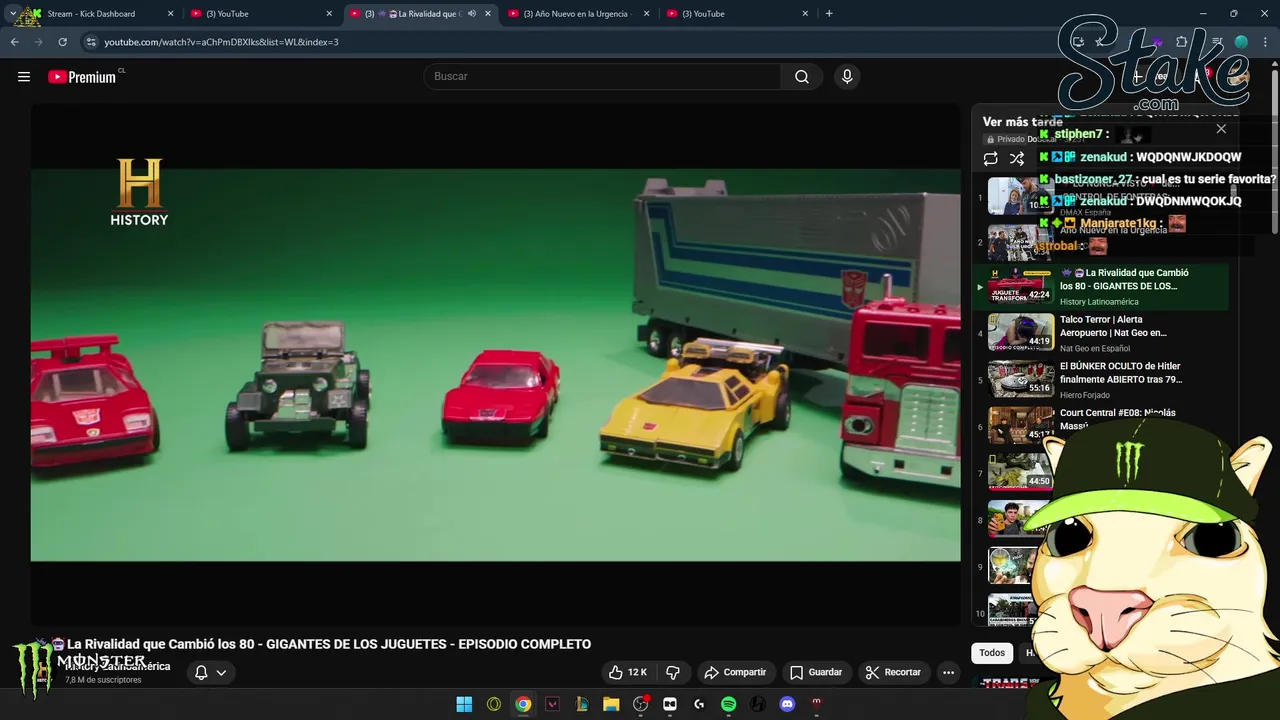Screen dimensions: 1280x720
Task: Open more actions three-dot menu
Action: [x=949, y=672]
